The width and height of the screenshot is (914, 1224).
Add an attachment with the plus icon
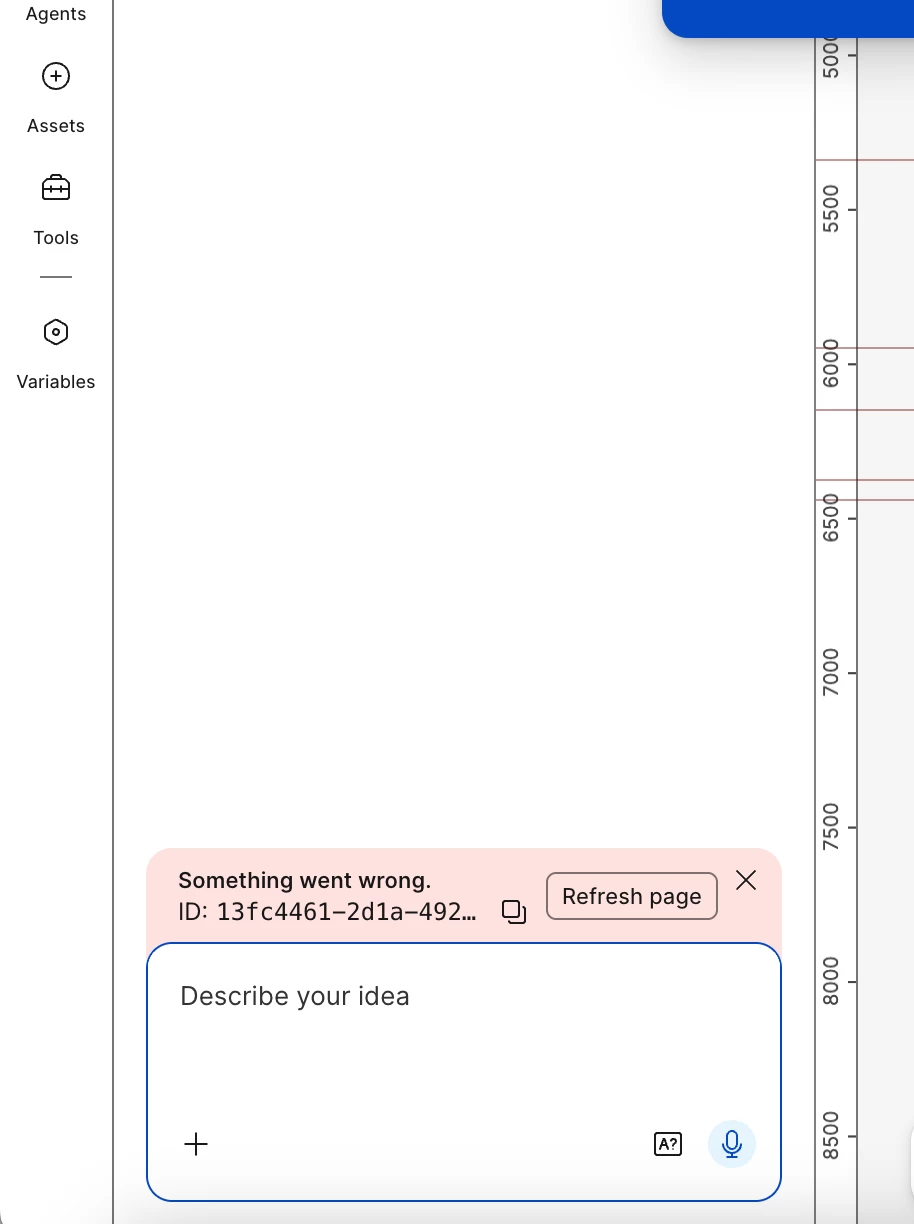pyautogui.click(x=196, y=1144)
